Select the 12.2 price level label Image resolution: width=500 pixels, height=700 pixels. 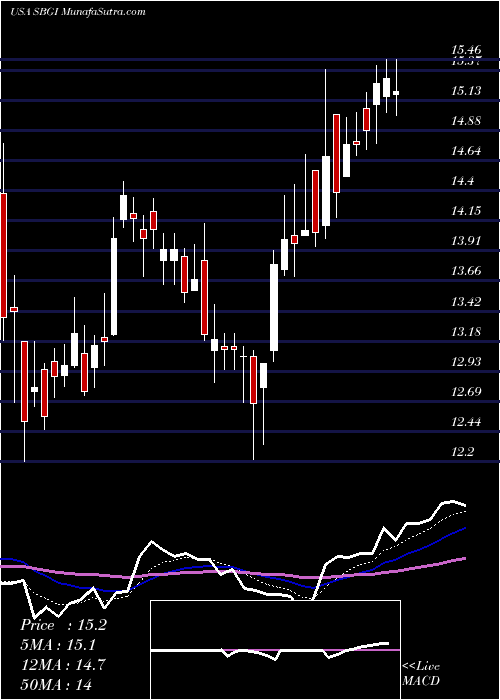(462, 453)
